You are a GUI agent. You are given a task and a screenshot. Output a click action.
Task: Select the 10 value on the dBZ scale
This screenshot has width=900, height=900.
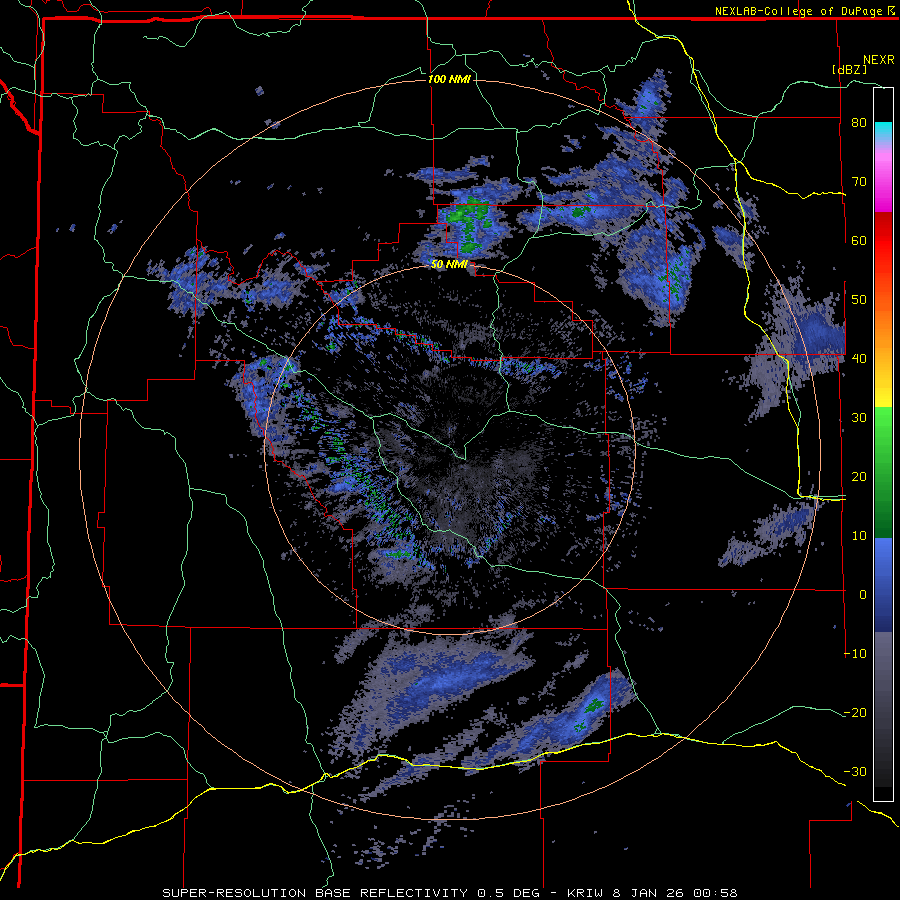click(859, 536)
